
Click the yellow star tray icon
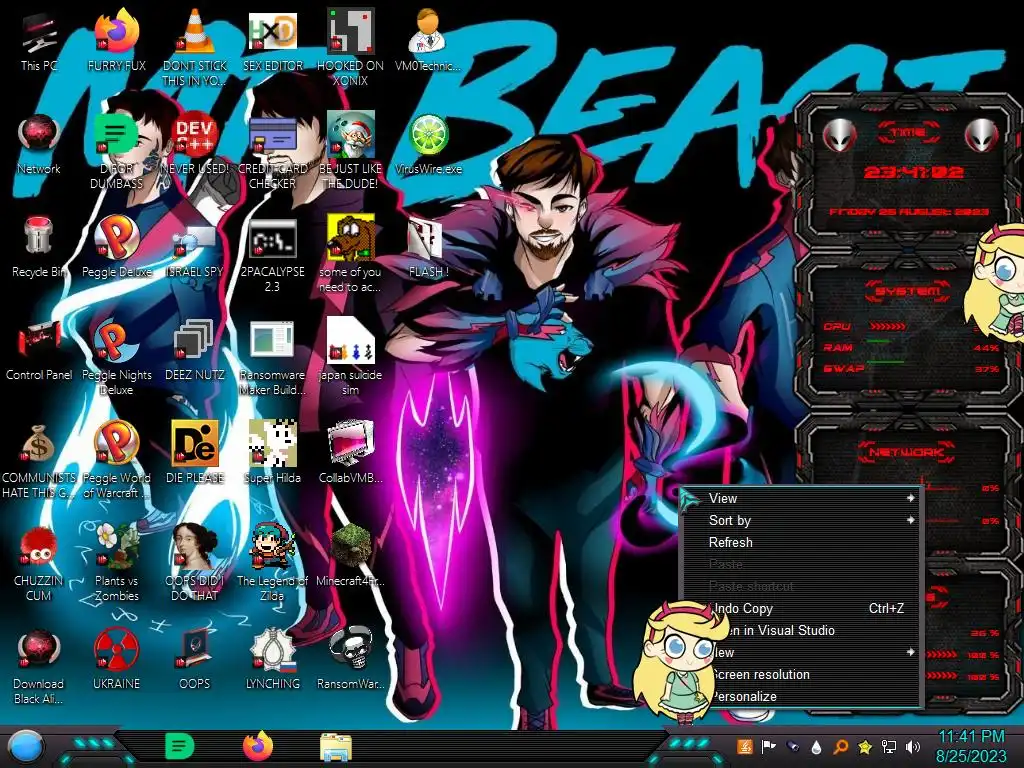[865, 746]
